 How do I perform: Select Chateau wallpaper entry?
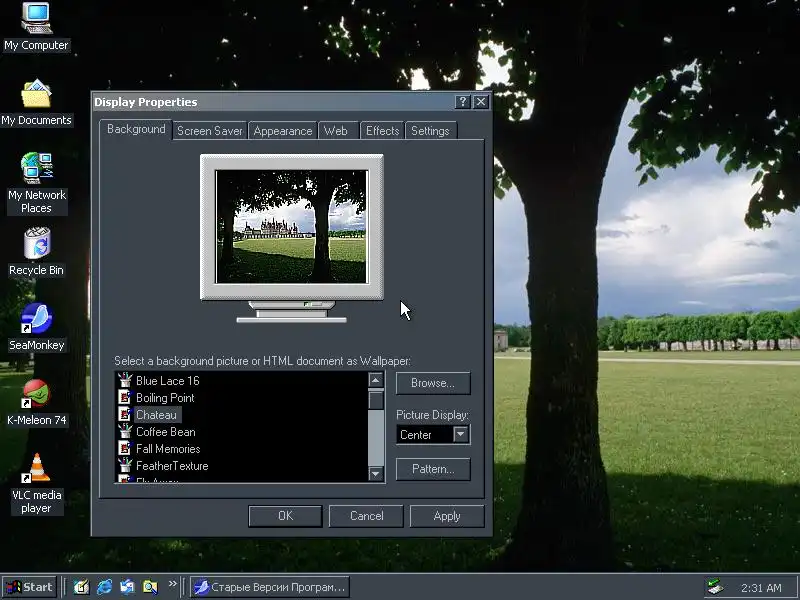[x=156, y=415]
